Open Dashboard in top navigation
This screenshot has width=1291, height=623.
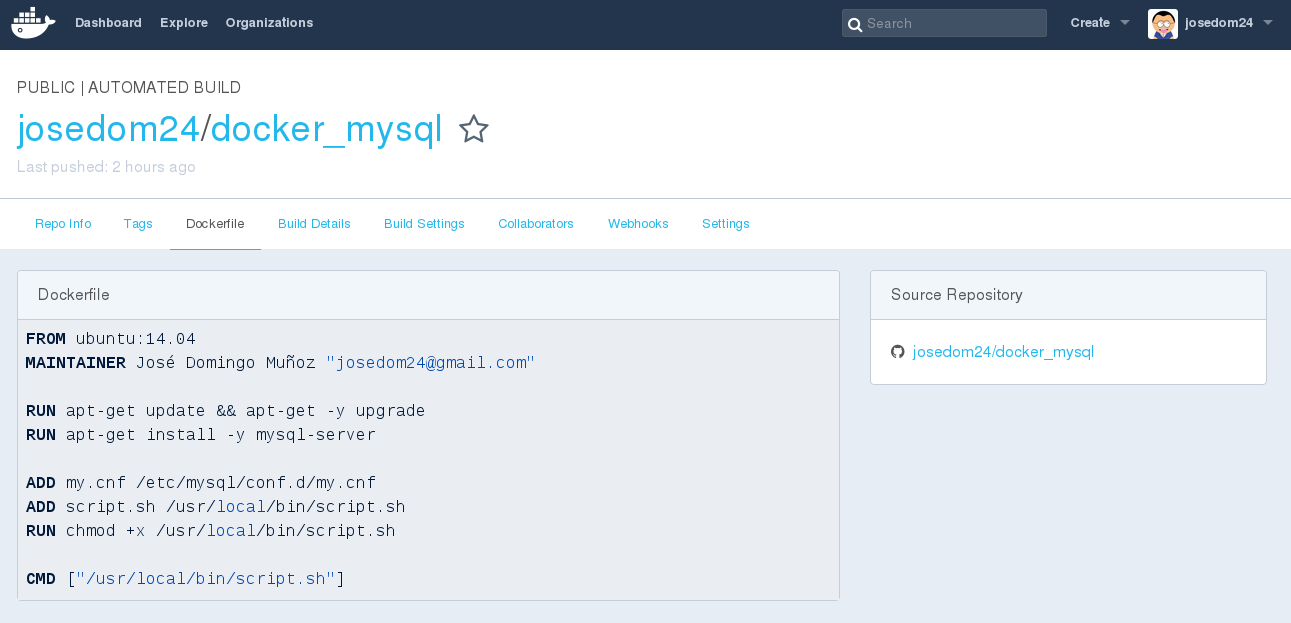click(108, 23)
